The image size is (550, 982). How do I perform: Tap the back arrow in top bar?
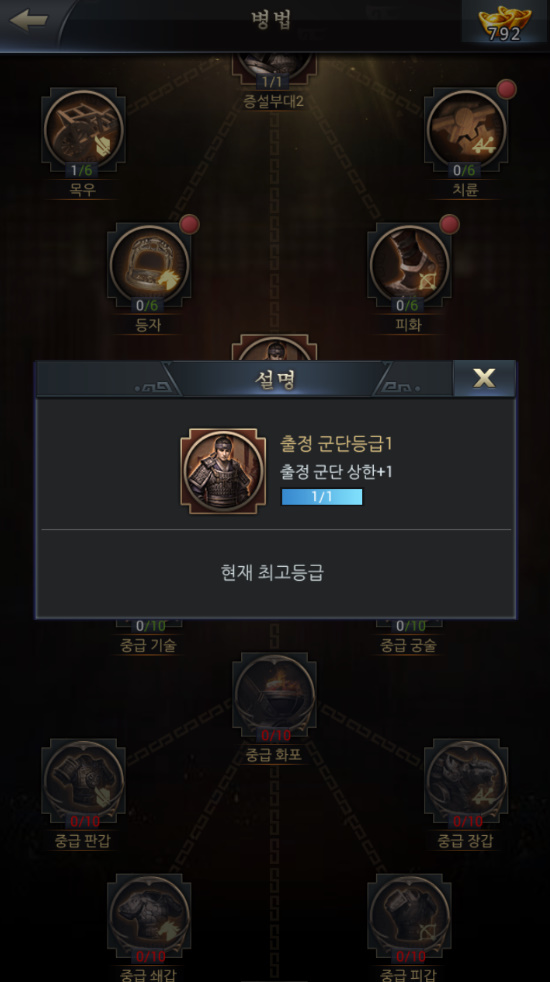pyautogui.click(x=29, y=20)
